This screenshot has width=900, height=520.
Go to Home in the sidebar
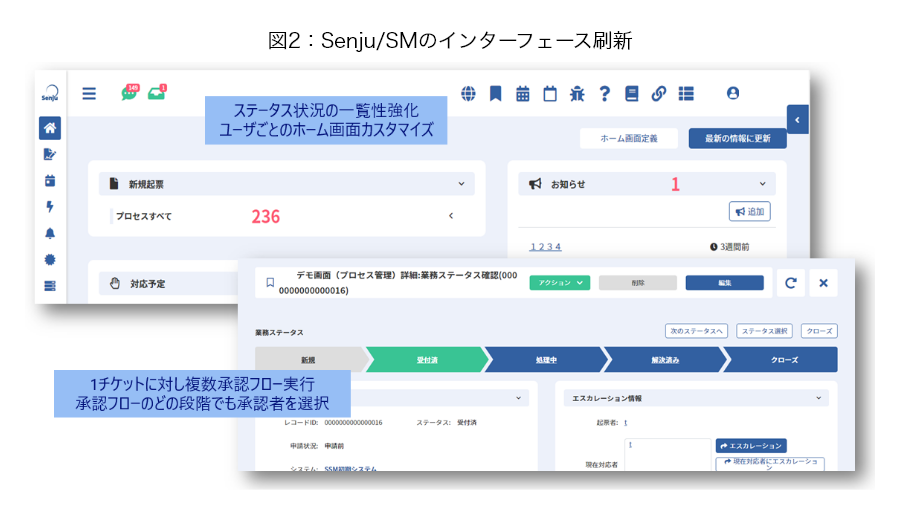(x=50, y=128)
